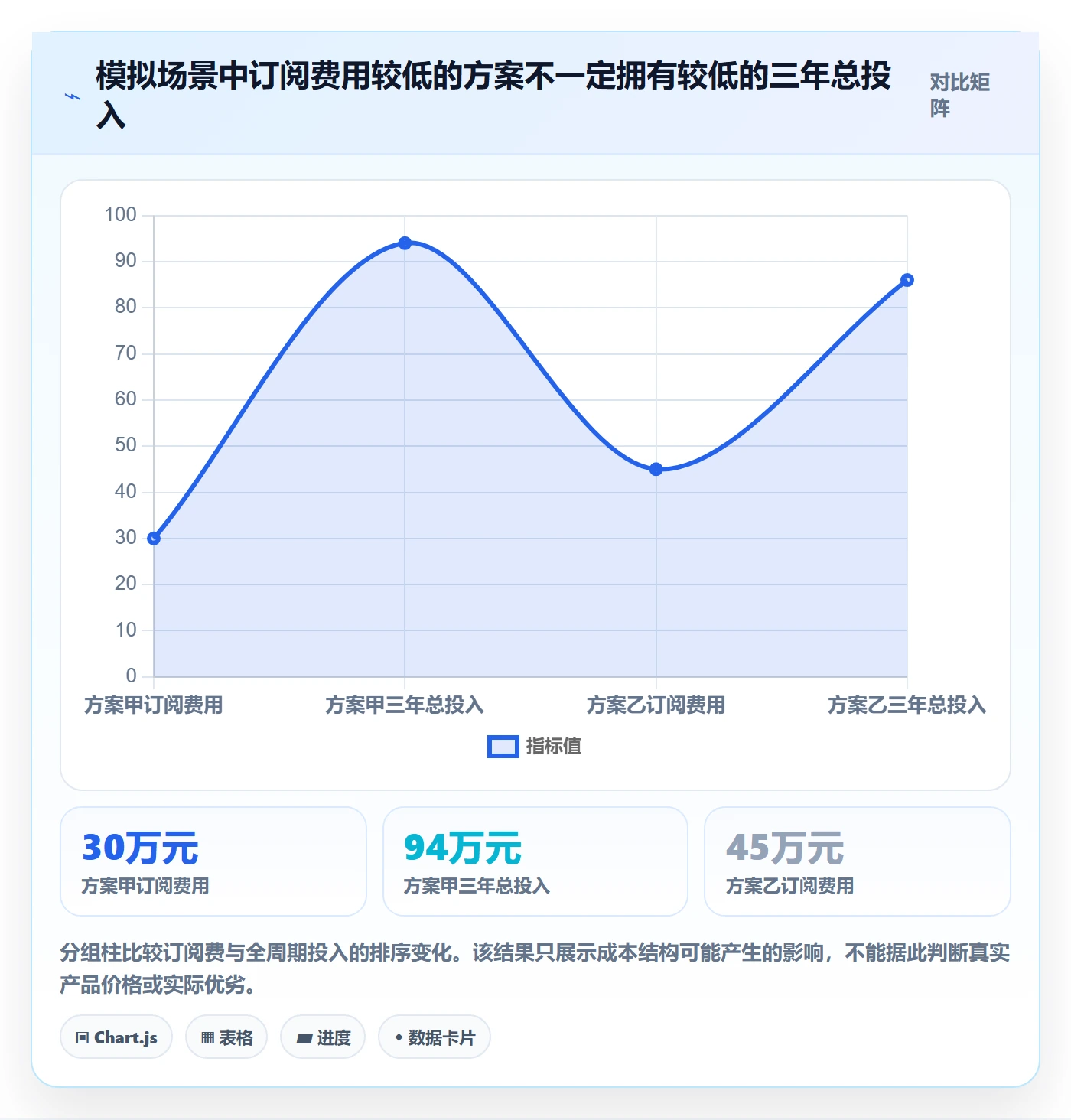
Task: Click the bar icon in 进度 chip
Action: tap(304, 1039)
